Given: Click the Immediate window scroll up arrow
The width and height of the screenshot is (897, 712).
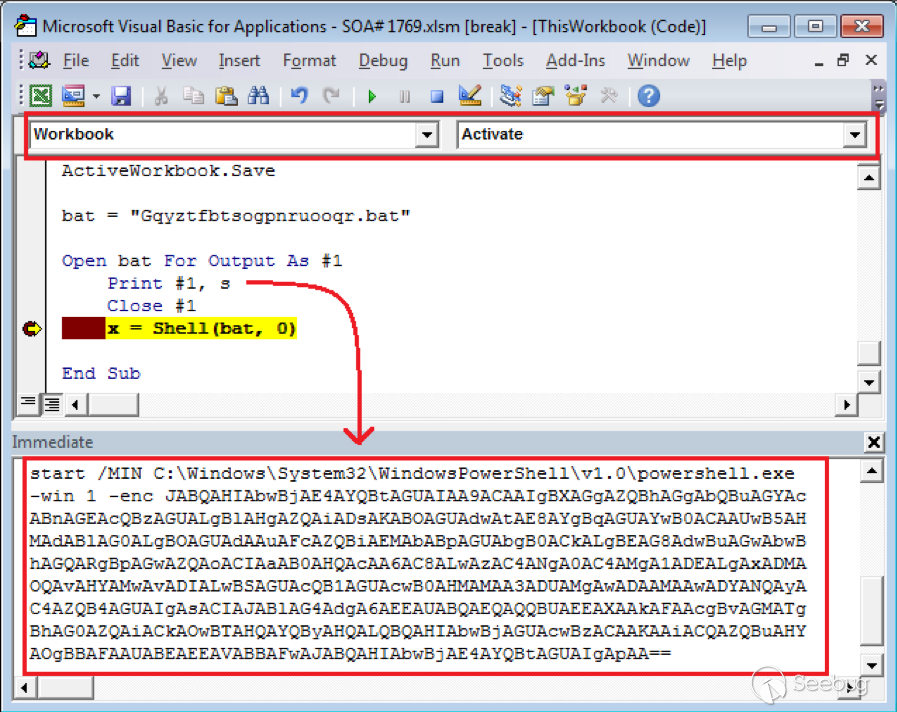Looking at the screenshot, I should point(871,472).
